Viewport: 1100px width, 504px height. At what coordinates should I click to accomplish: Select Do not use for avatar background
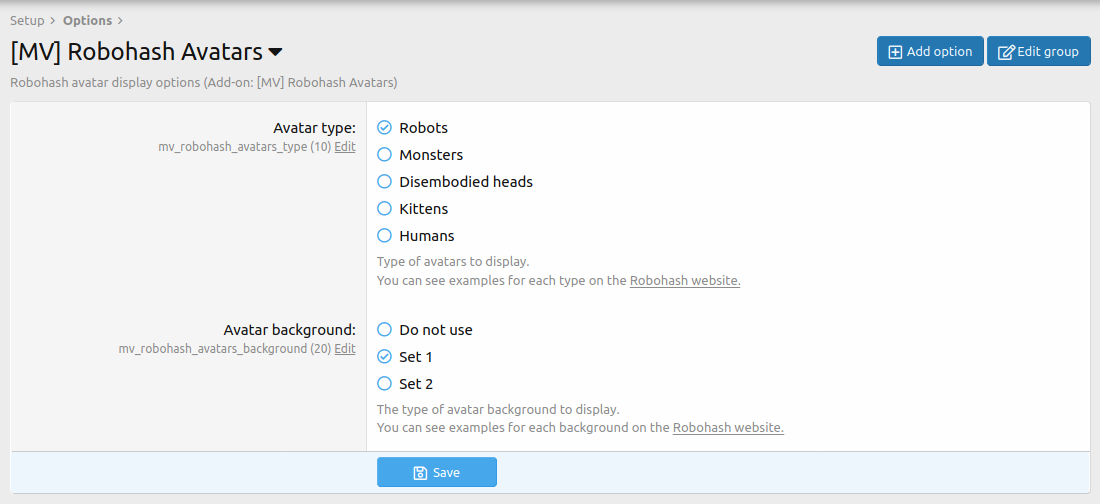pos(384,330)
